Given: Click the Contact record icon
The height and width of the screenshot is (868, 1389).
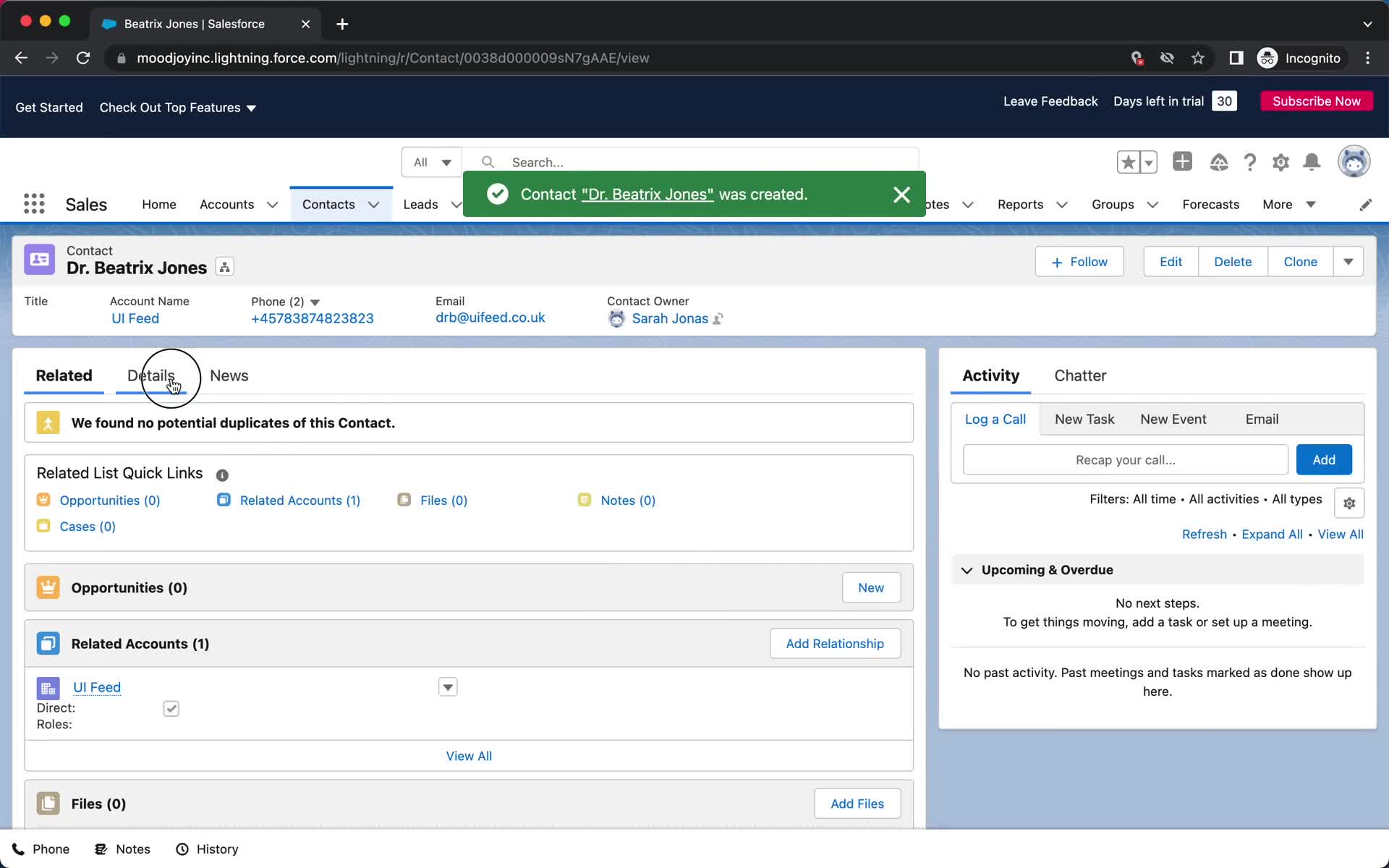Looking at the screenshot, I should (x=40, y=260).
